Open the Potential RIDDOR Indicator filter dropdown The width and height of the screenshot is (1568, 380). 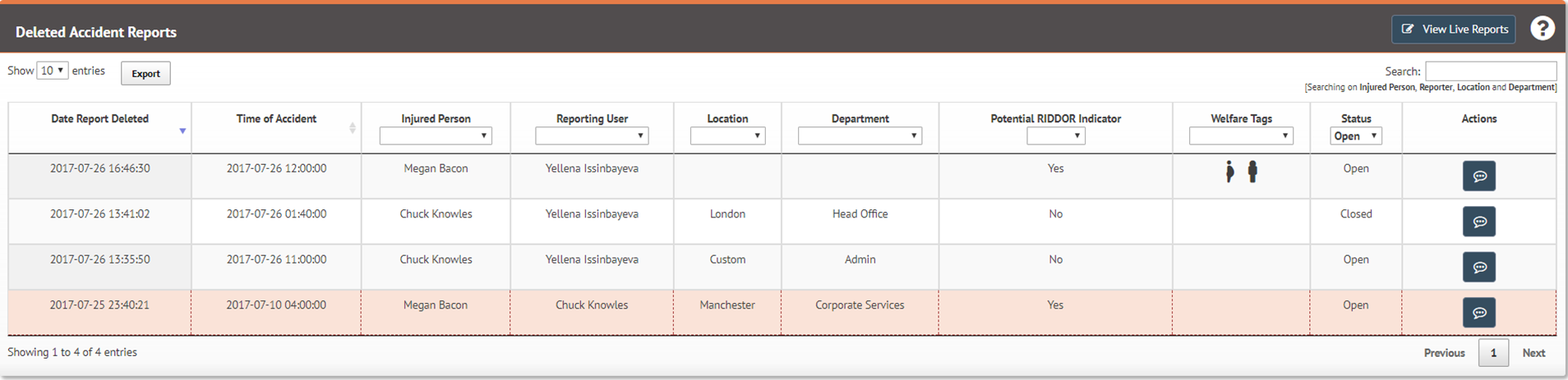pos(1056,136)
